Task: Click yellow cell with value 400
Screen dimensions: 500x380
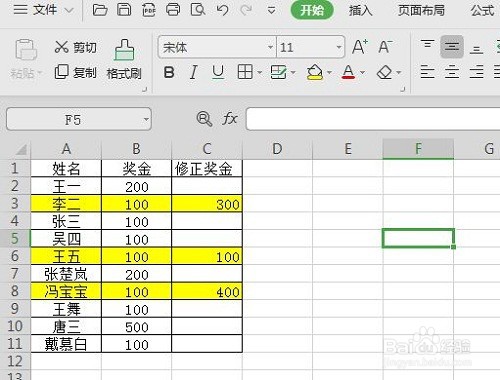Action: [x=207, y=291]
